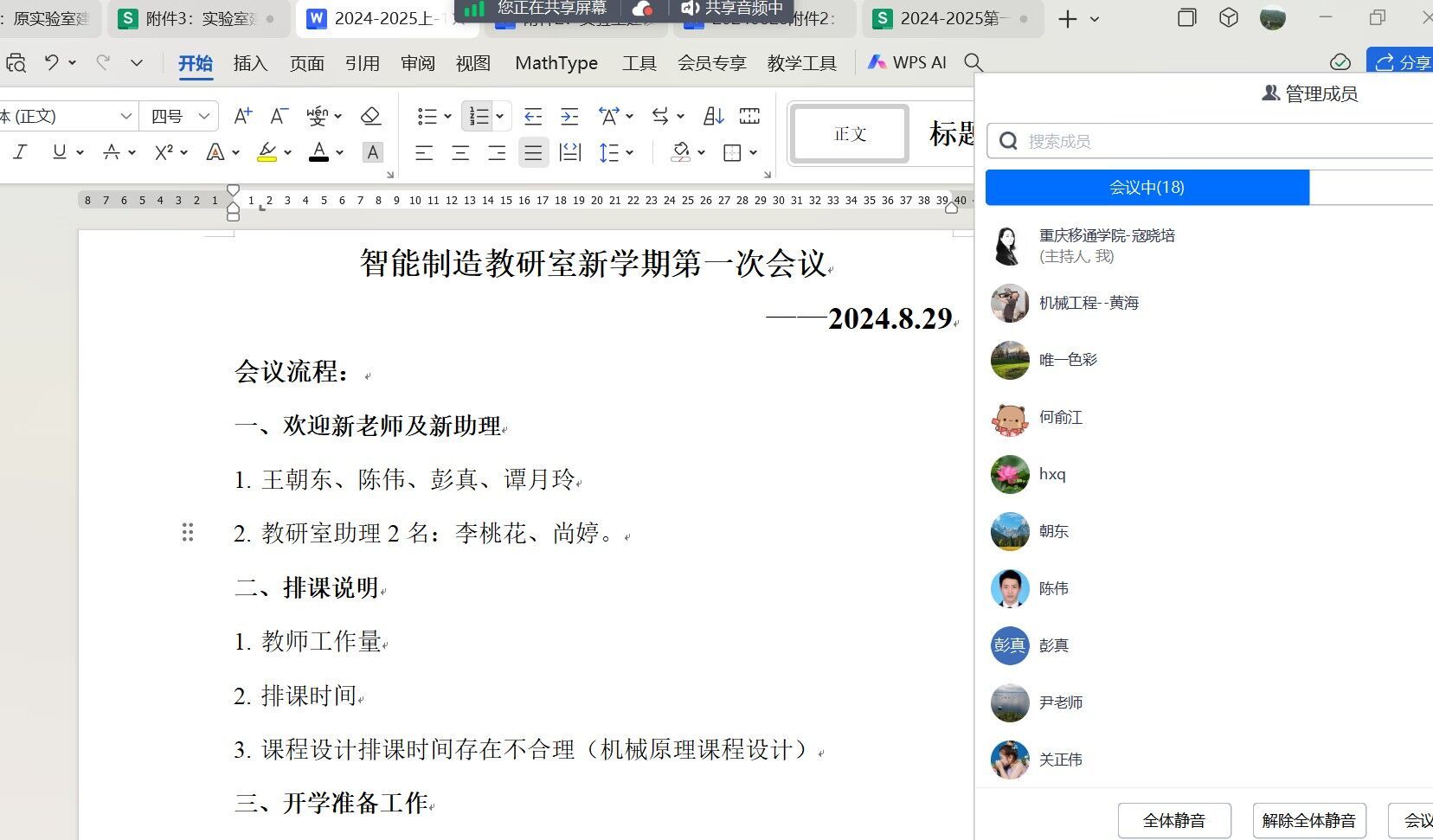Click the 全体静音 mute all button
Screen dimensions: 1433x840
click(x=1173, y=820)
